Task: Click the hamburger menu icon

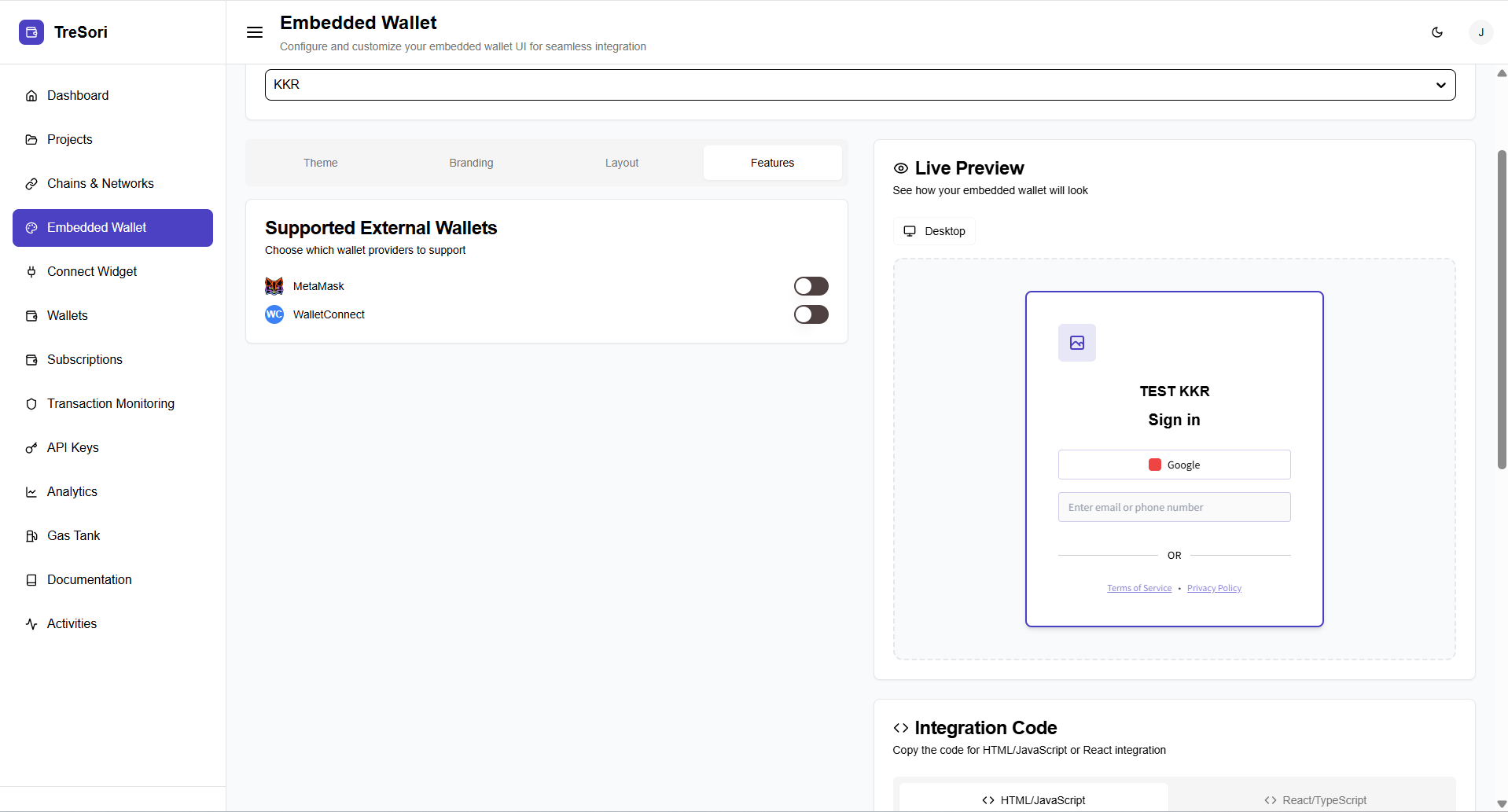Action: [x=255, y=32]
